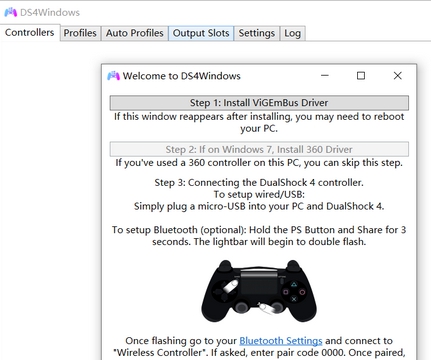Image resolution: width=431 pixels, height=360 pixels.
Task: Close the Welcome to DS4Windows dialog
Action: click(397, 76)
